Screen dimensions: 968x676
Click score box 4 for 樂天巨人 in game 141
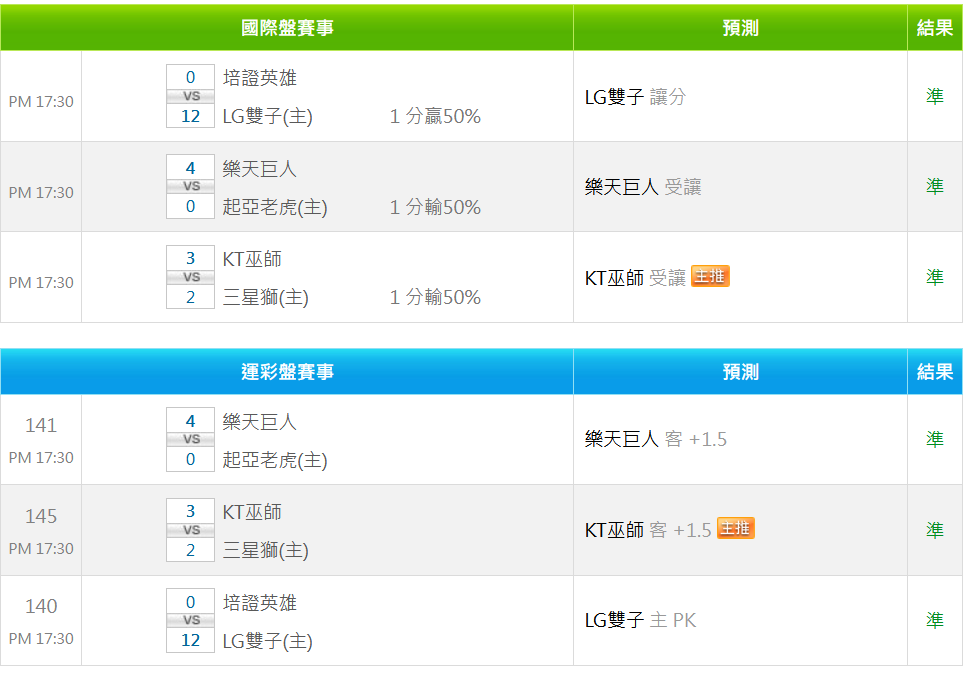click(x=190, y=421)
